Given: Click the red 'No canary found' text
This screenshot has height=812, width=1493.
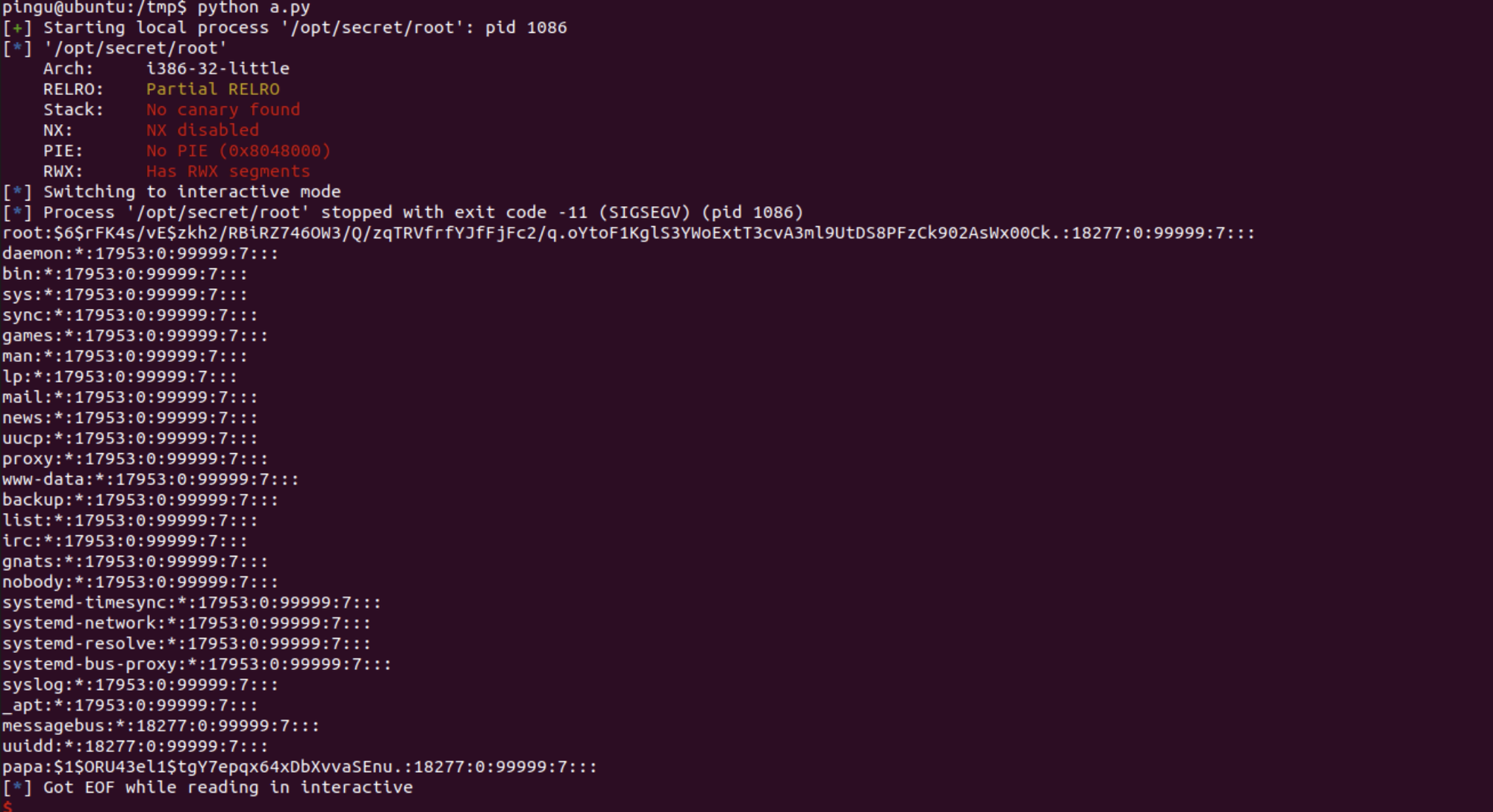Looking at the screenshot, I should coord(222,110).
